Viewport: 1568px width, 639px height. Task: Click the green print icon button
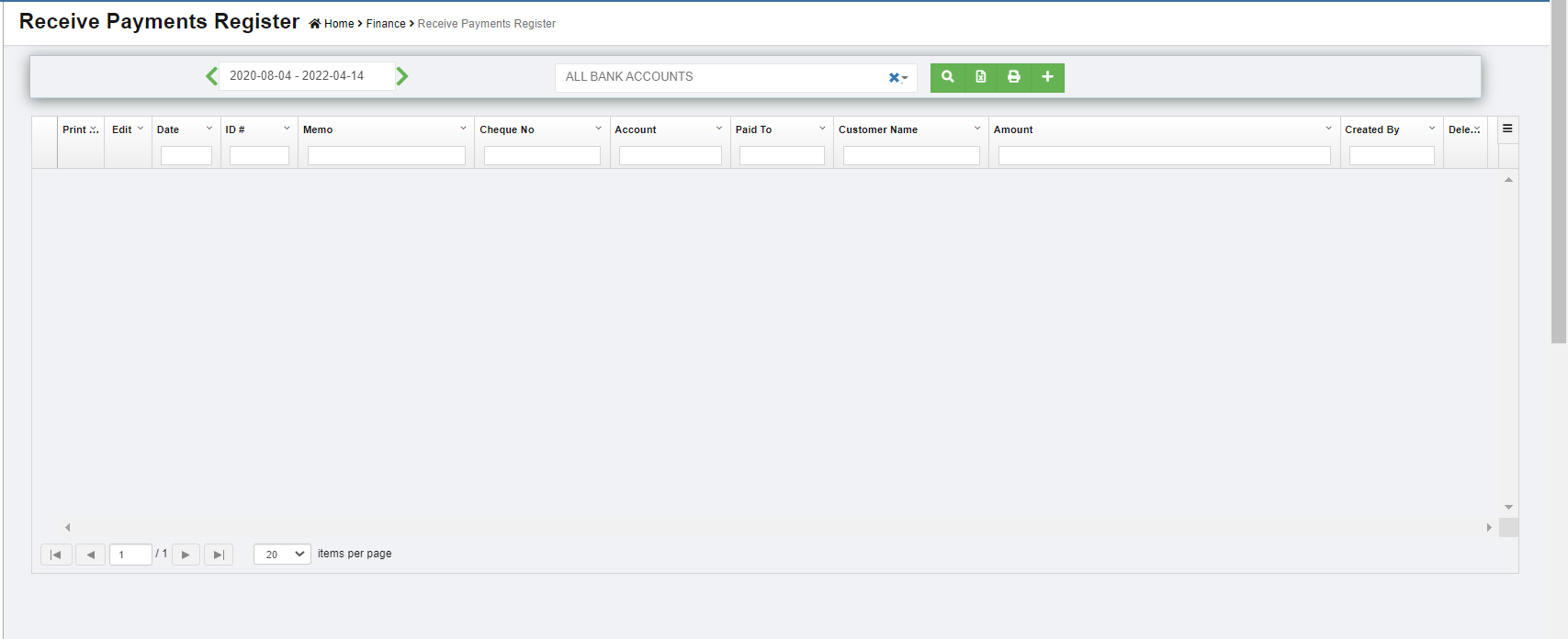click(x=1014, y=77)
